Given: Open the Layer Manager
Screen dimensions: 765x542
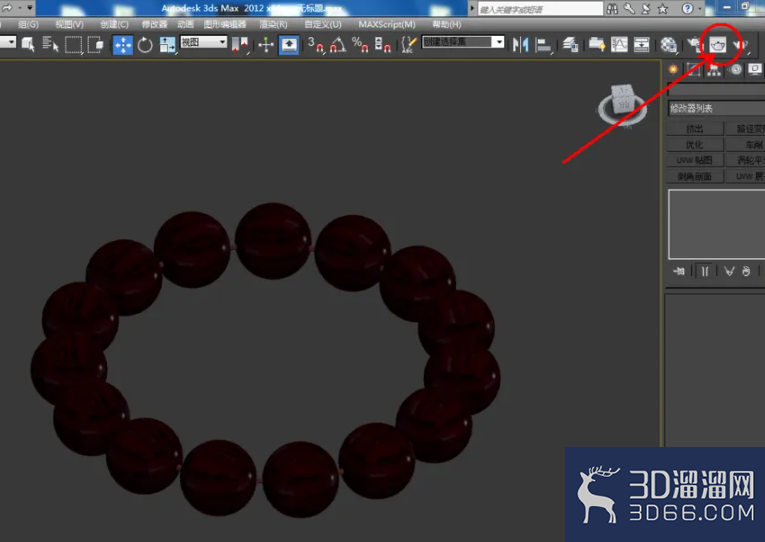Looking at the screenshot, I should click(570, 45).
